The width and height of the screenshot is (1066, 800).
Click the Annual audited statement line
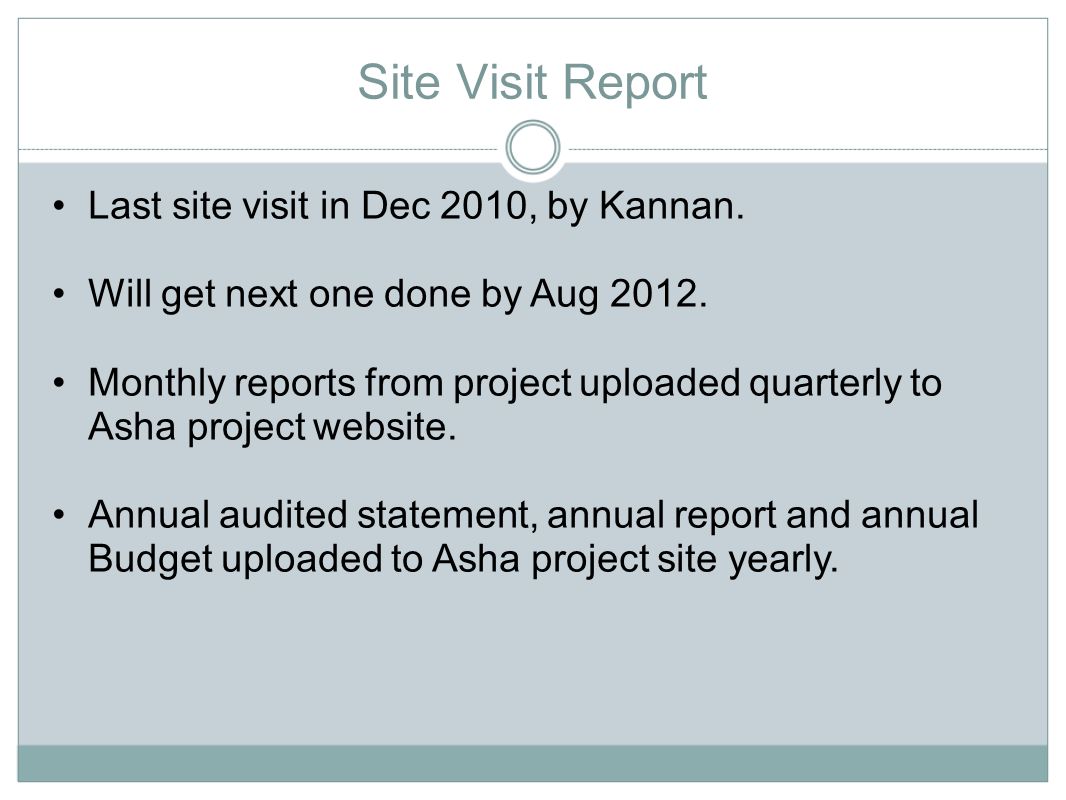pyautogui.click(x=533, y=515)
